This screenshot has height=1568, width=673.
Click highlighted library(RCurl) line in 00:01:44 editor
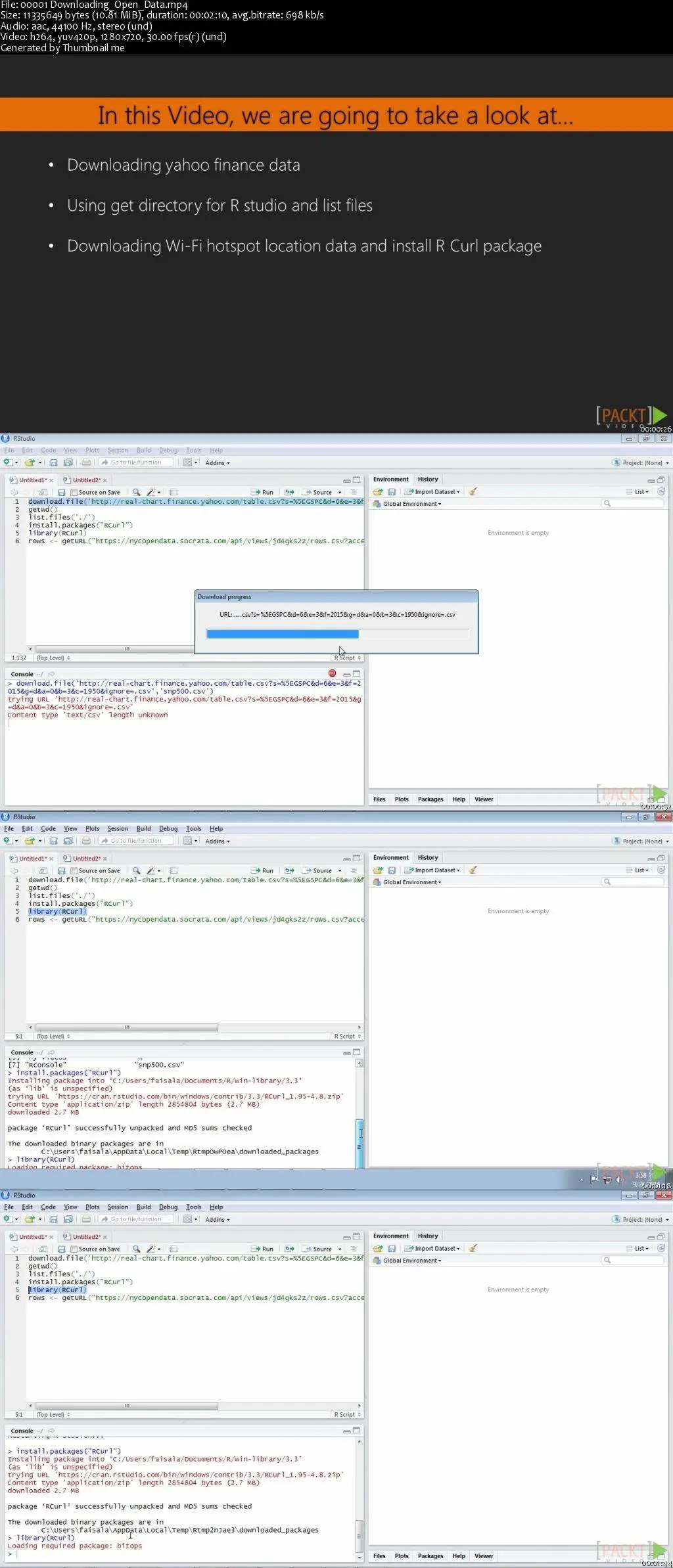point(57,1289)
